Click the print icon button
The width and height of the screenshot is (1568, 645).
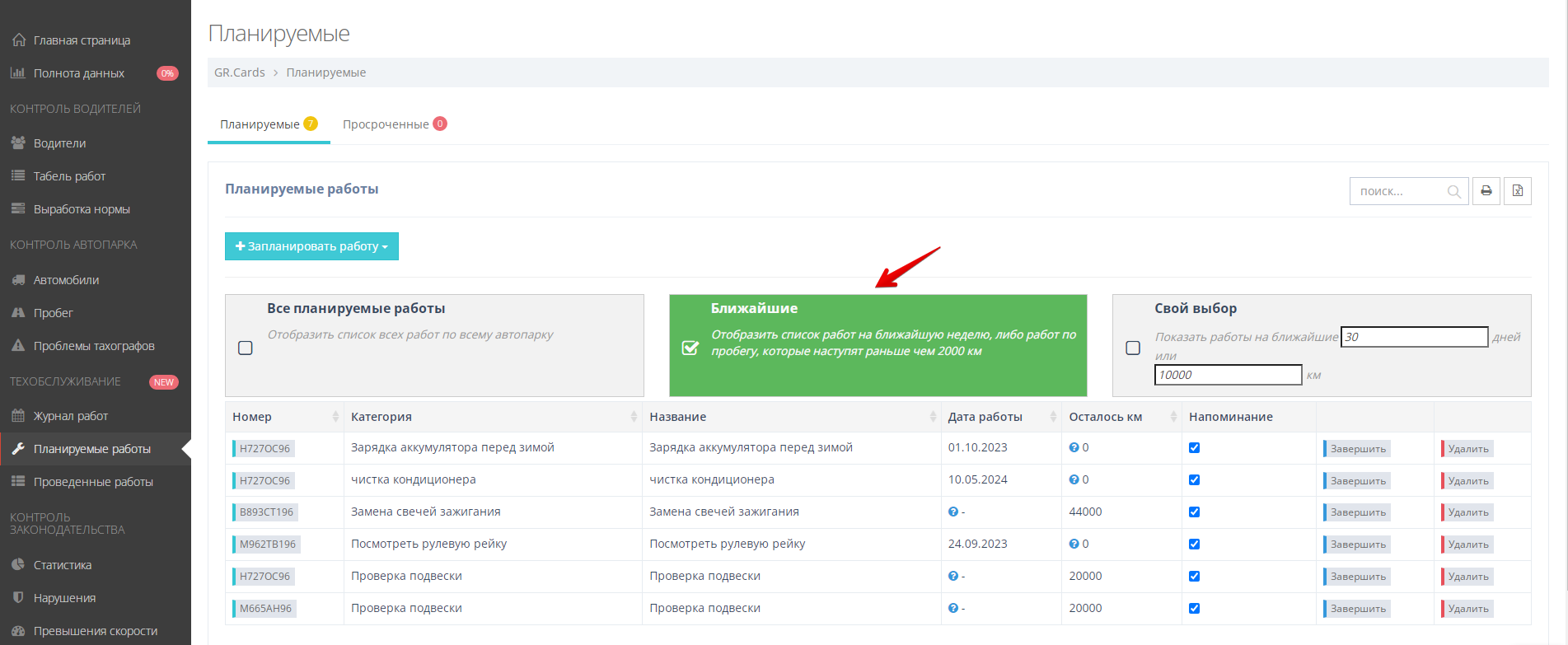1486,191
